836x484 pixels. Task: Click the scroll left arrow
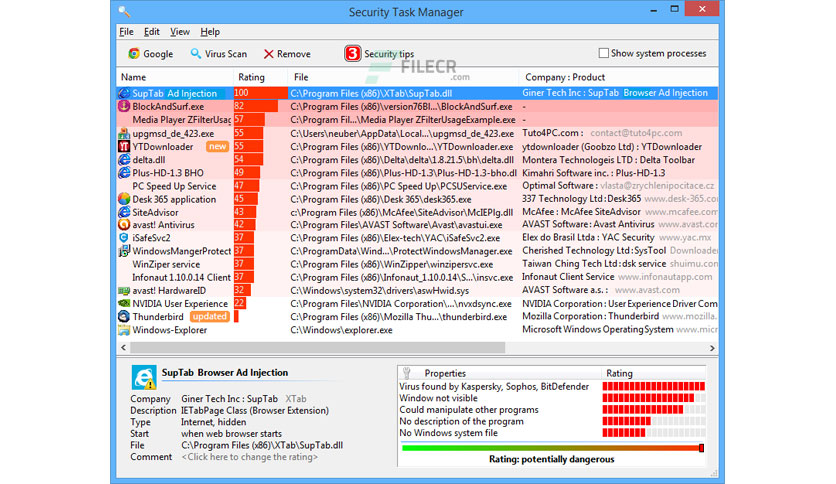pos(123,348)
